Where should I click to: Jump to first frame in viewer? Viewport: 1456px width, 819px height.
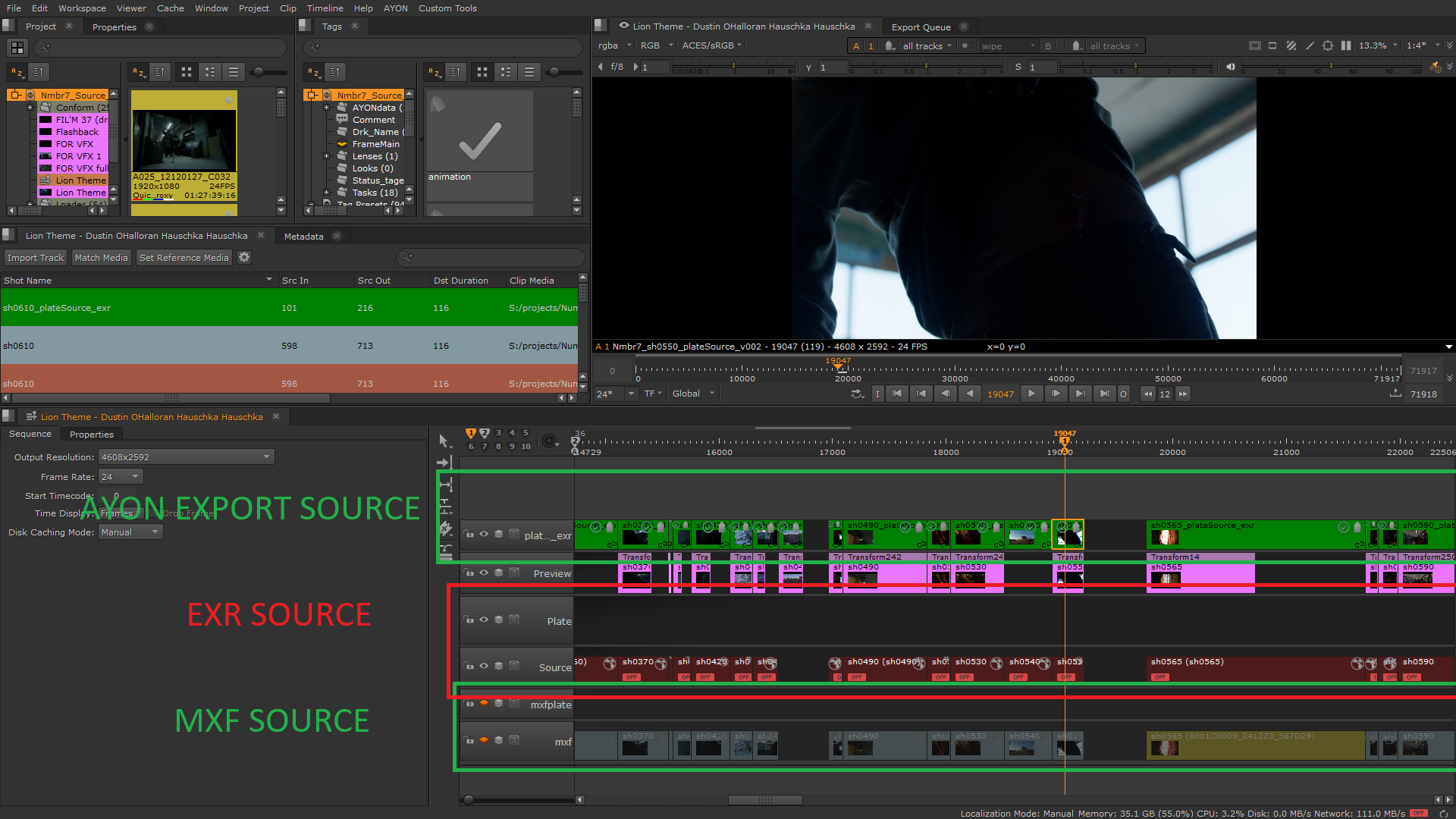(x=897, y=394)
